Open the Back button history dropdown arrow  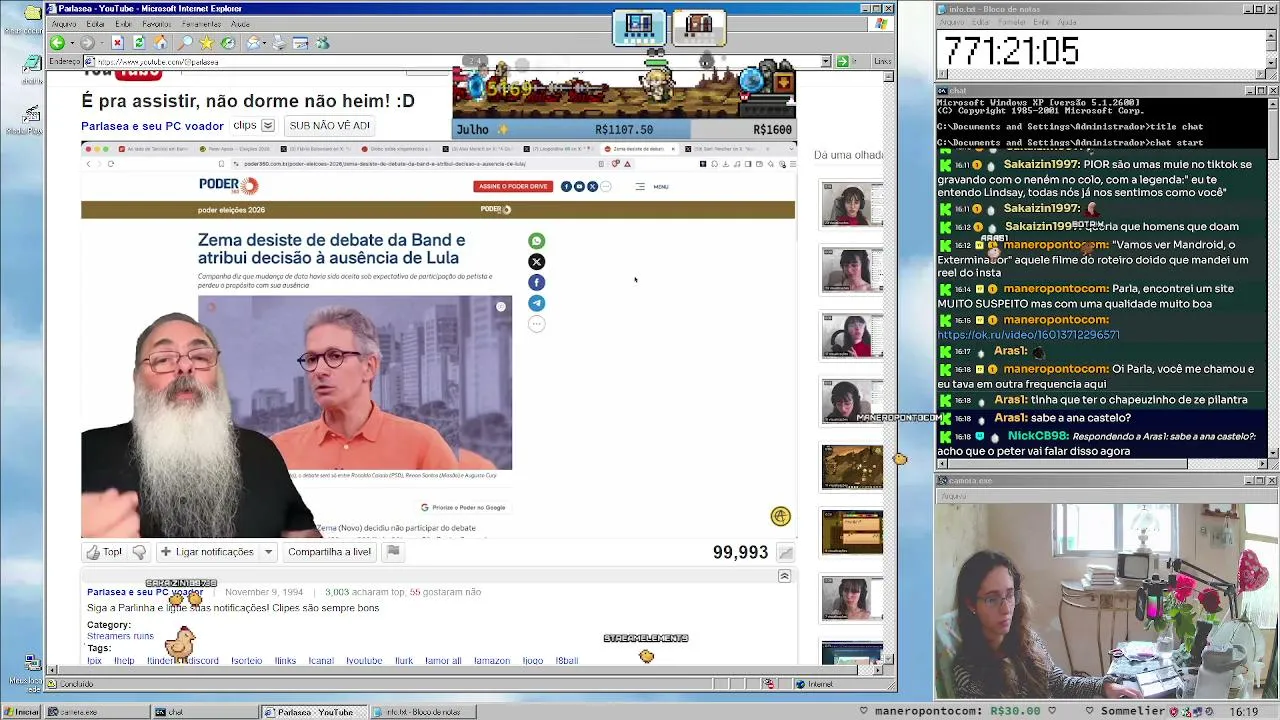(x=71, y=43)
